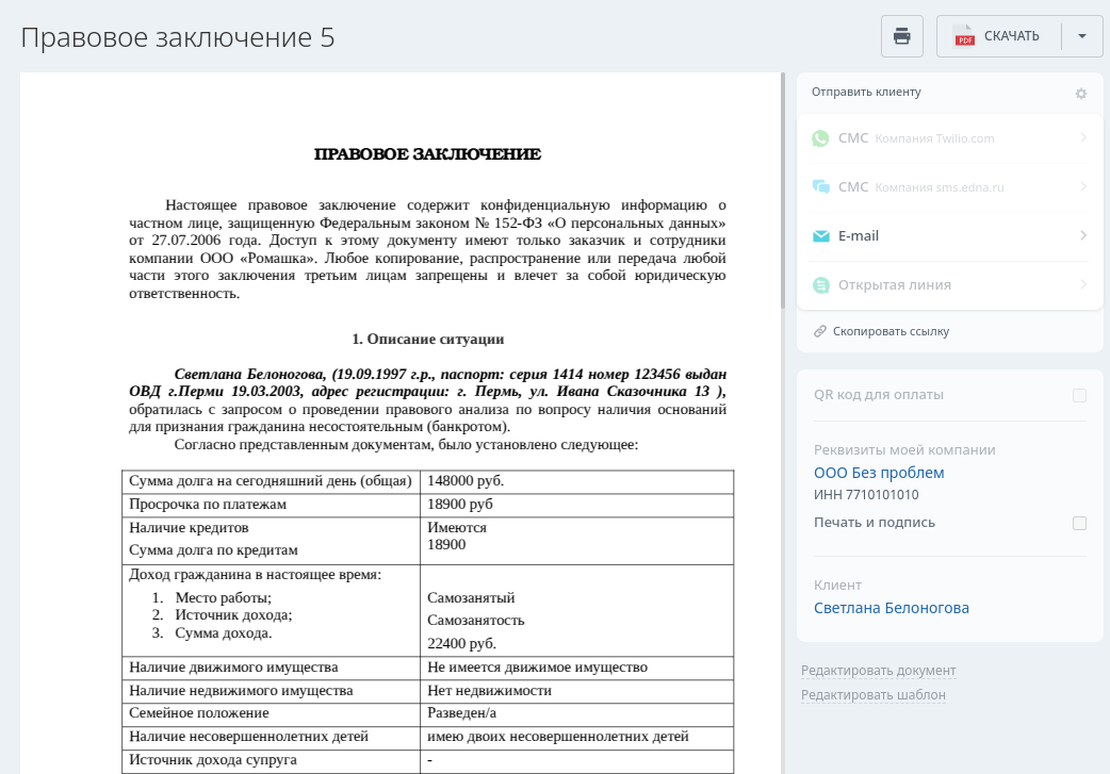Screen dimensions: 1110x774
Task: Click the printer icon button
Action: click(x=901, y=36)
